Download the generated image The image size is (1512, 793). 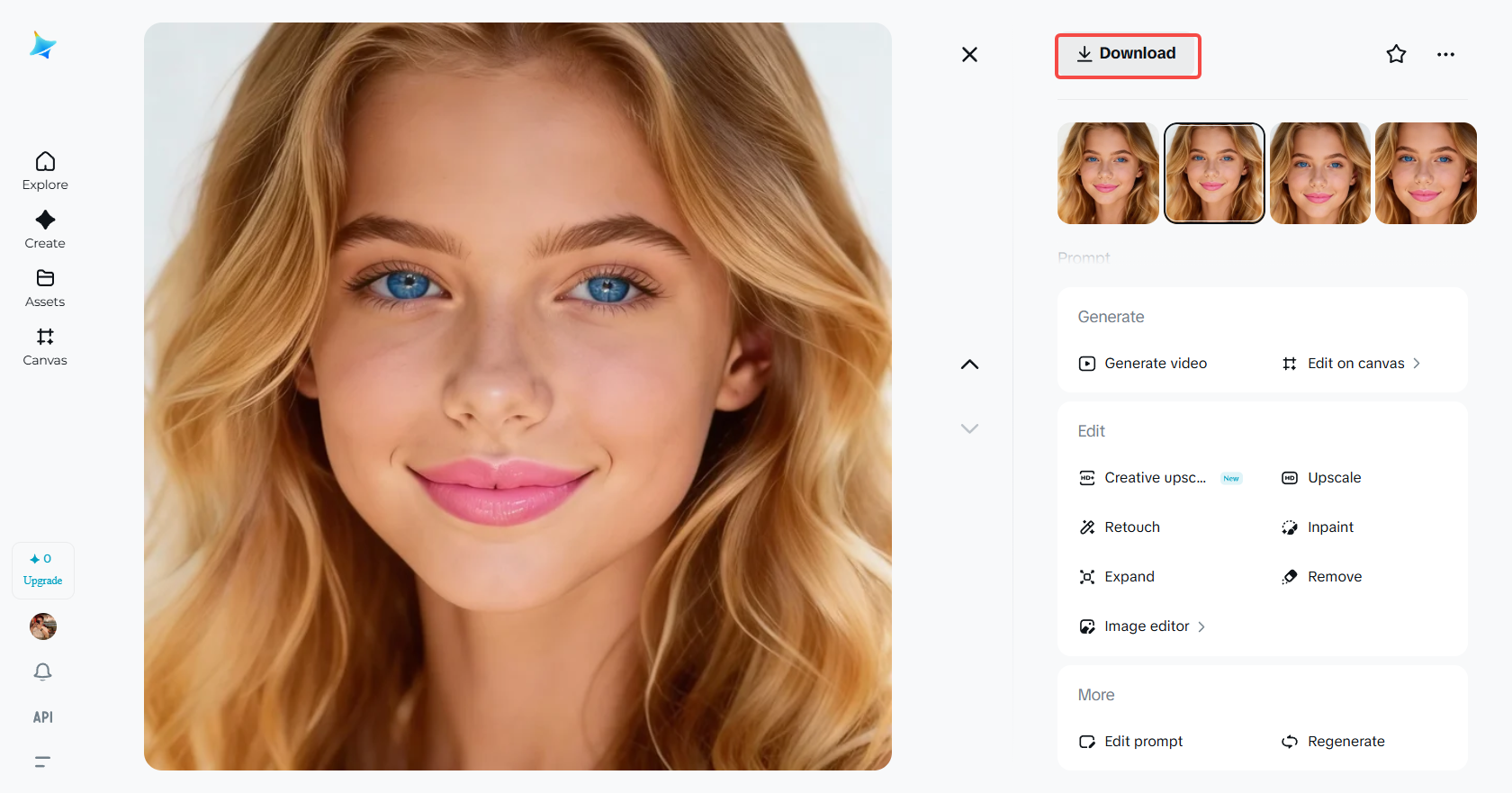coord(1127,54)
